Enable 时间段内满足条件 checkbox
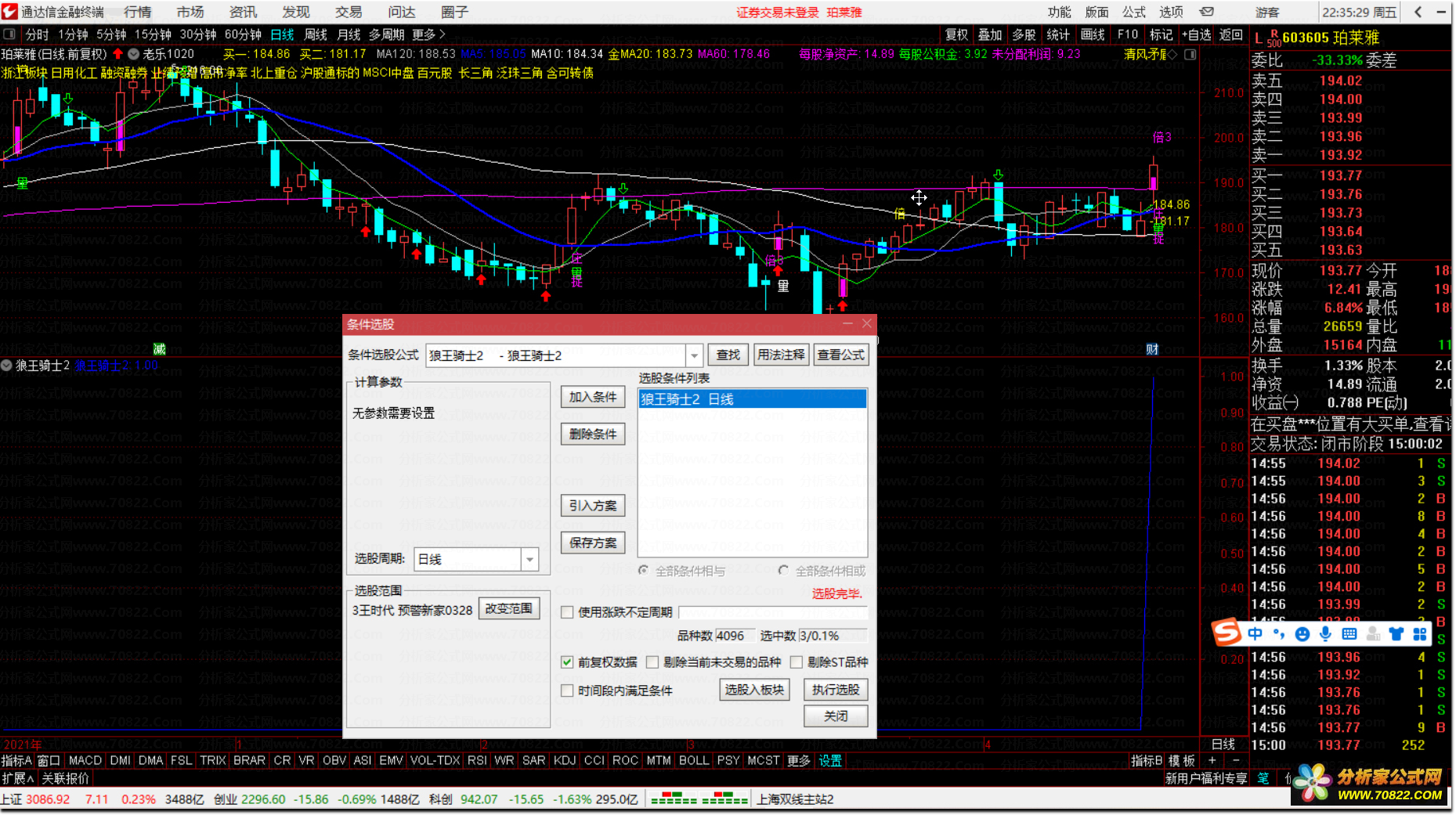 click(x=567, y=691)
